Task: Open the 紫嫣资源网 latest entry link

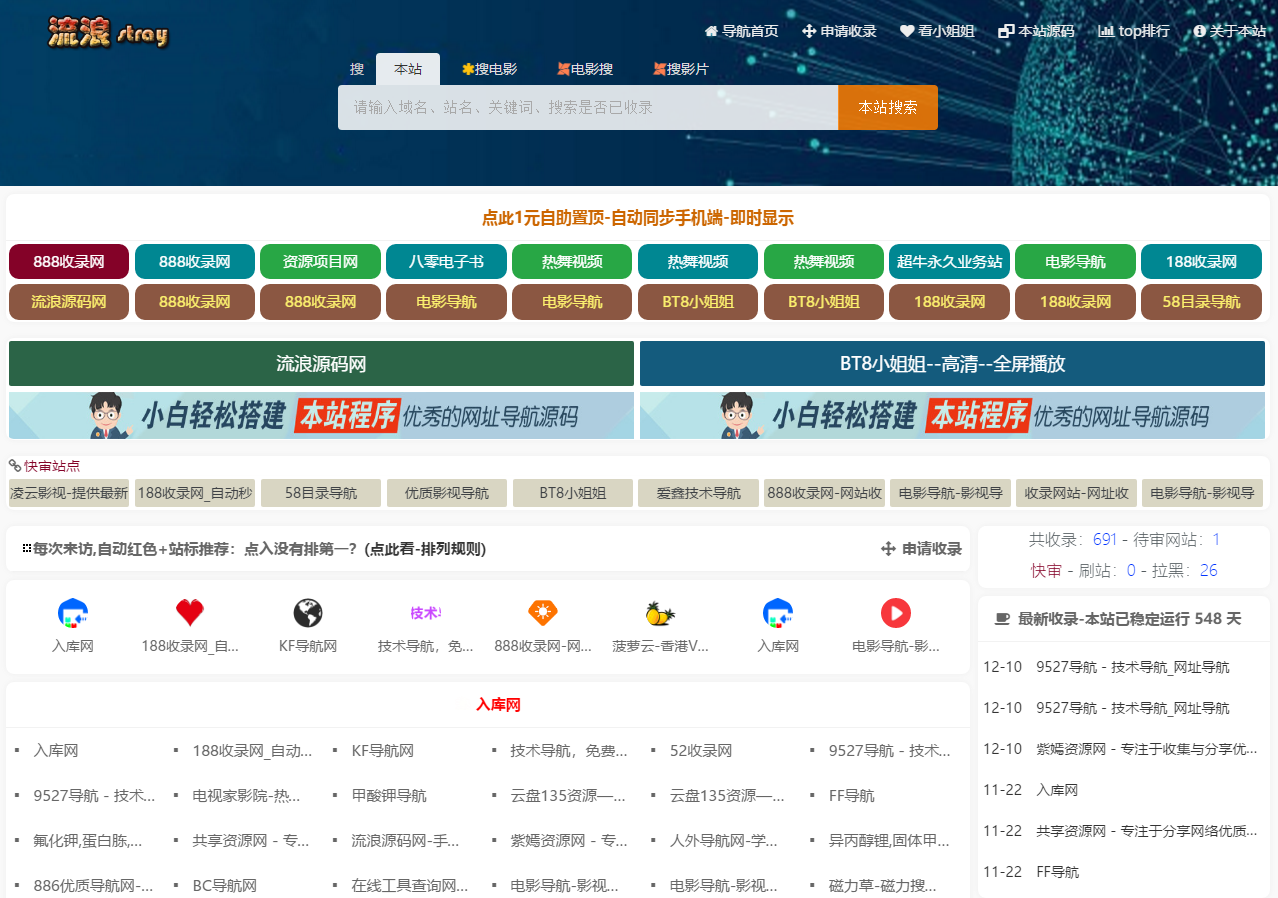Action: (1146, 749)
